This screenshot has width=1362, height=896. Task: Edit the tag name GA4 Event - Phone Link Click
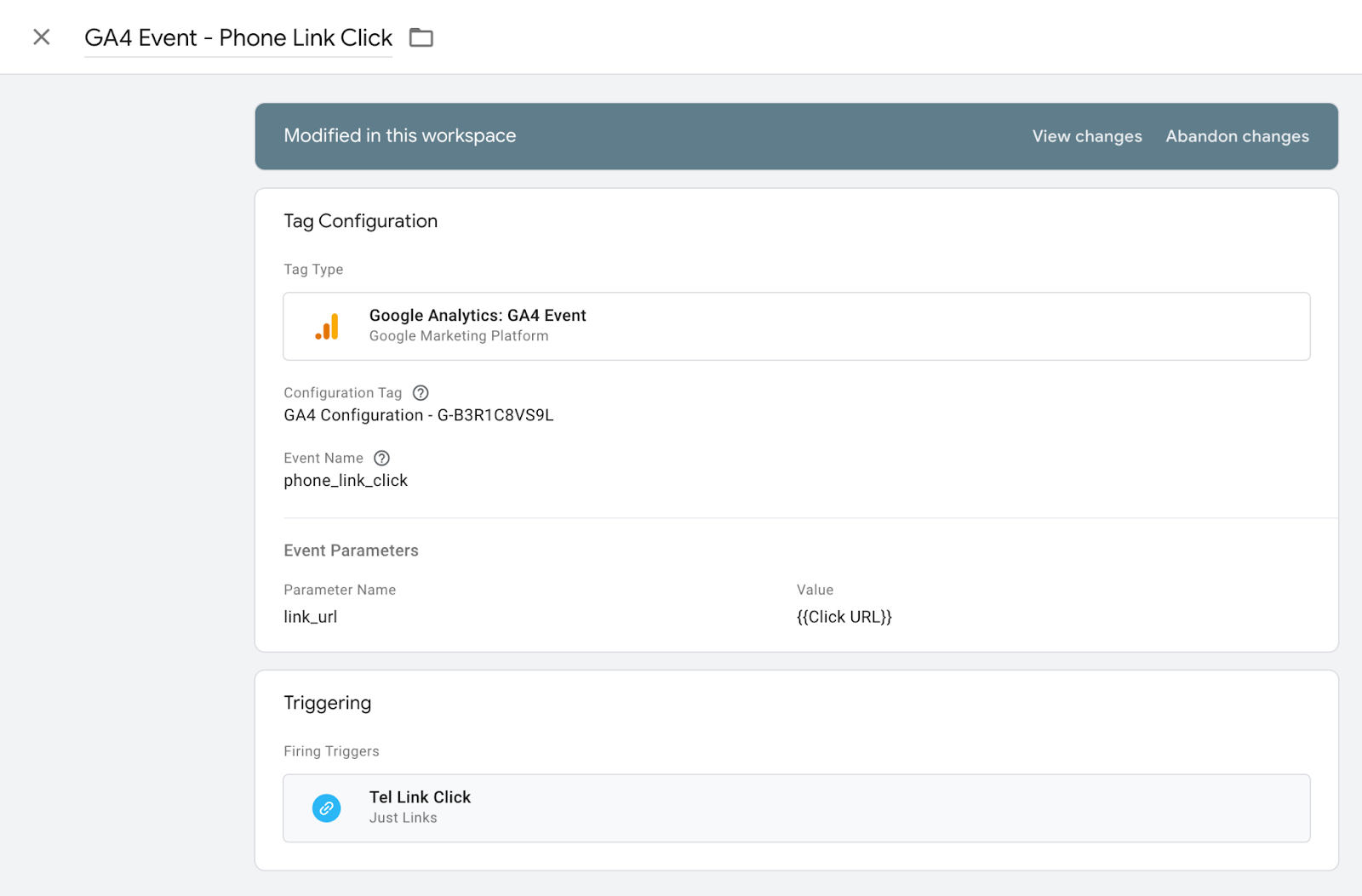point(238,37)
